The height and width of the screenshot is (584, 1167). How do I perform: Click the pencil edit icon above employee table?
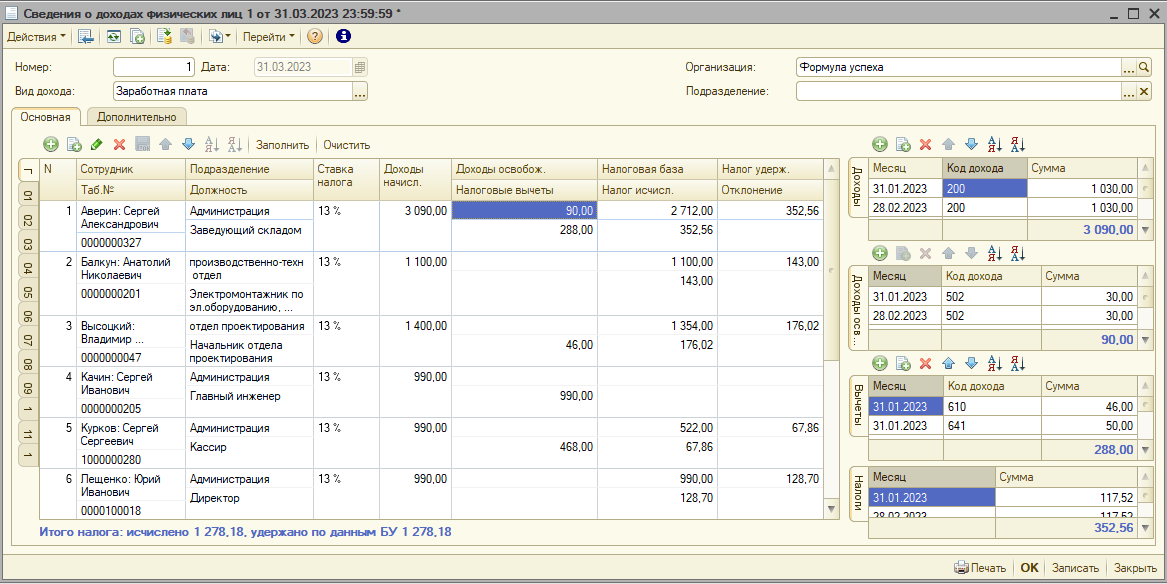click(x=97, y=145)
